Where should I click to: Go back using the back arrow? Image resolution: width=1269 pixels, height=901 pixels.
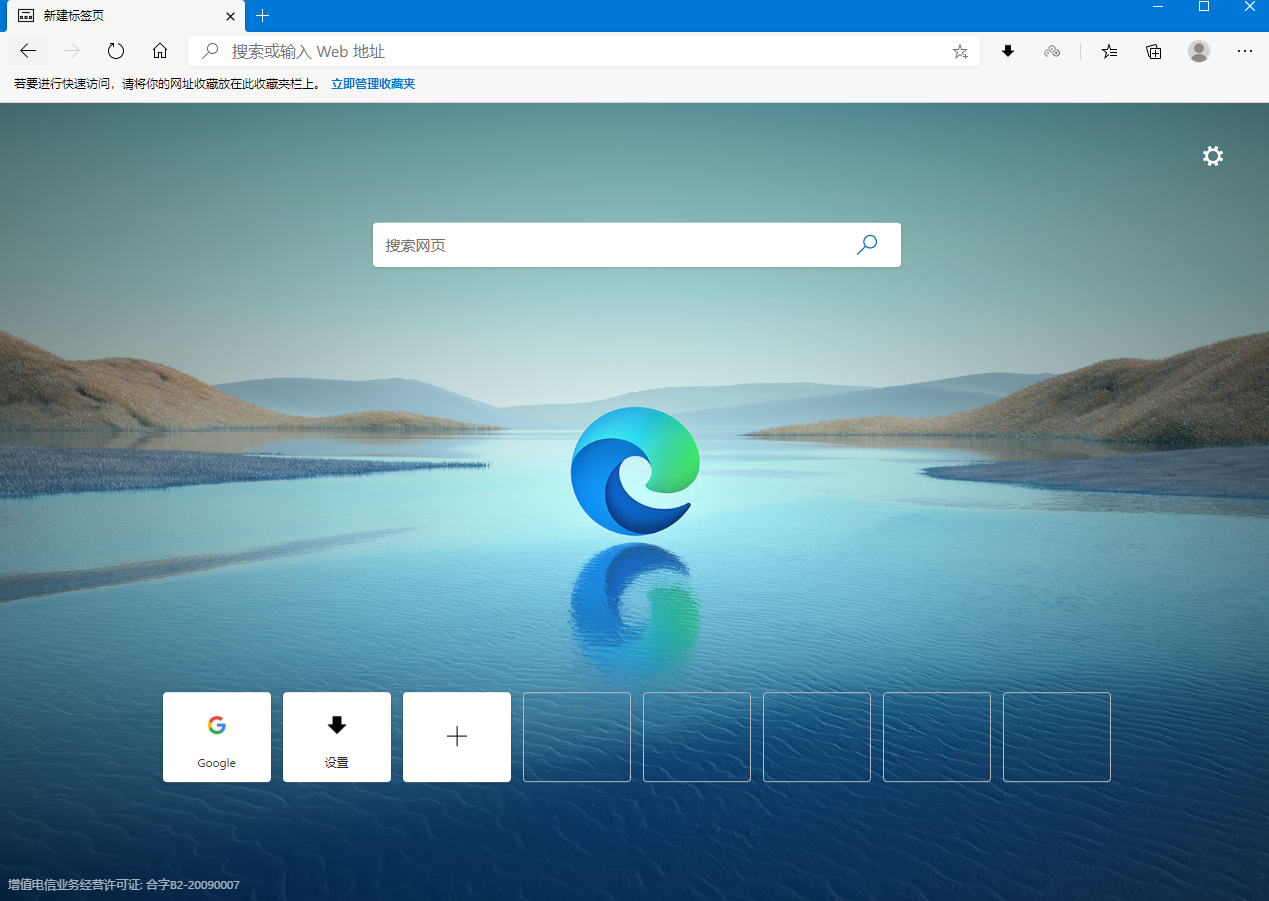[x=28, y=51]
